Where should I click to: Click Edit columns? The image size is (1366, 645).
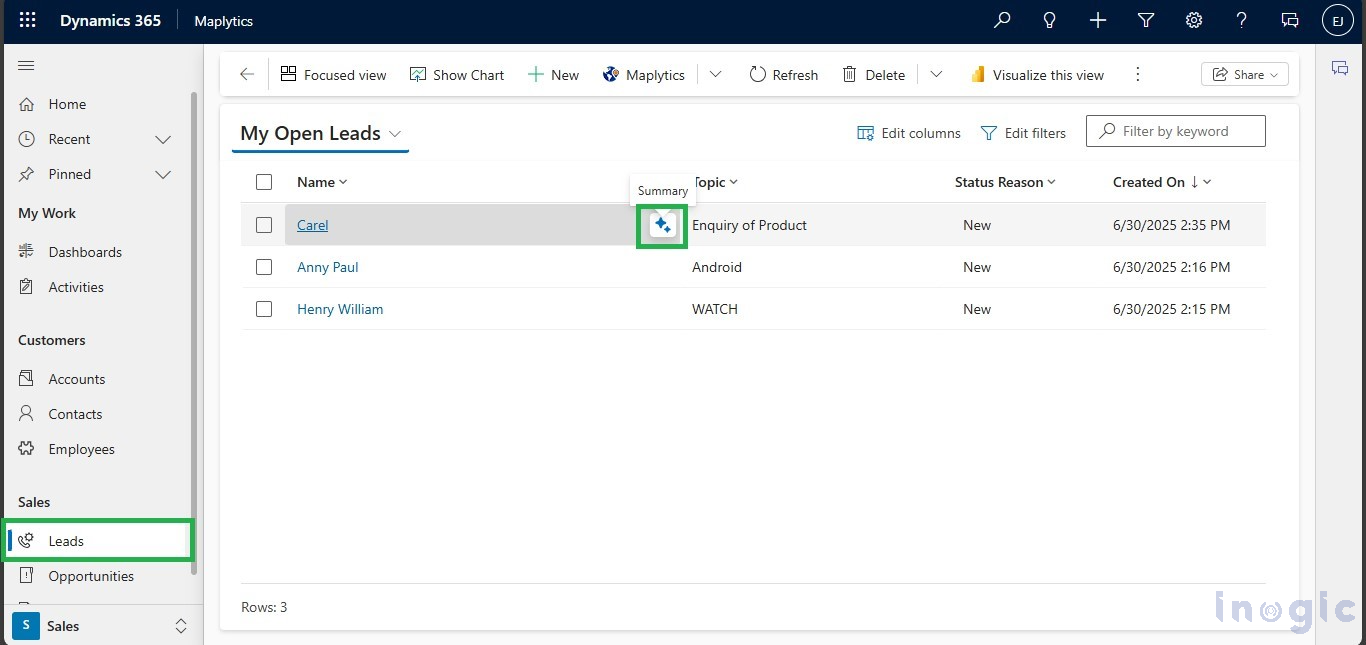point(909,133)
